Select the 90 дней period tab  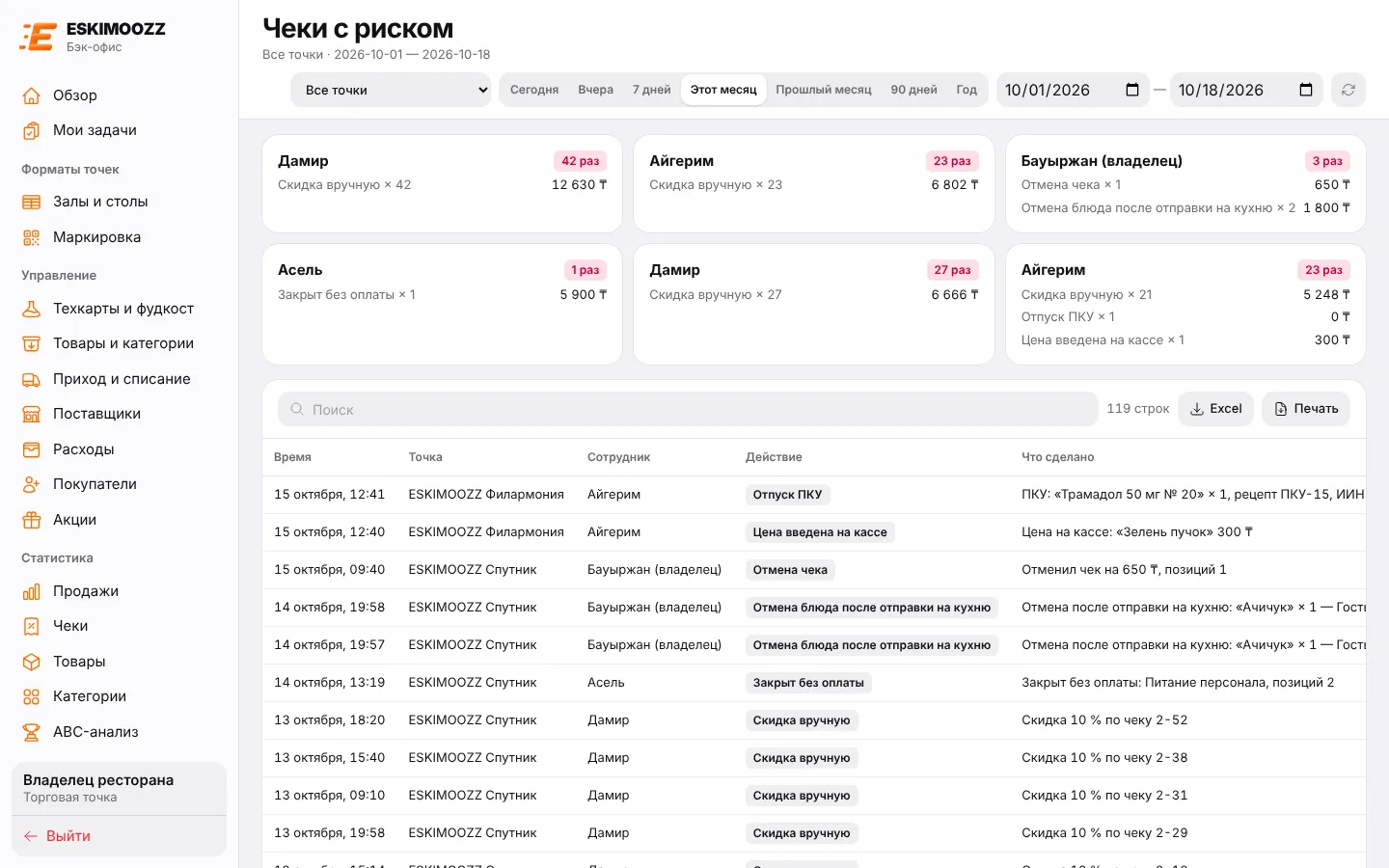913,90
